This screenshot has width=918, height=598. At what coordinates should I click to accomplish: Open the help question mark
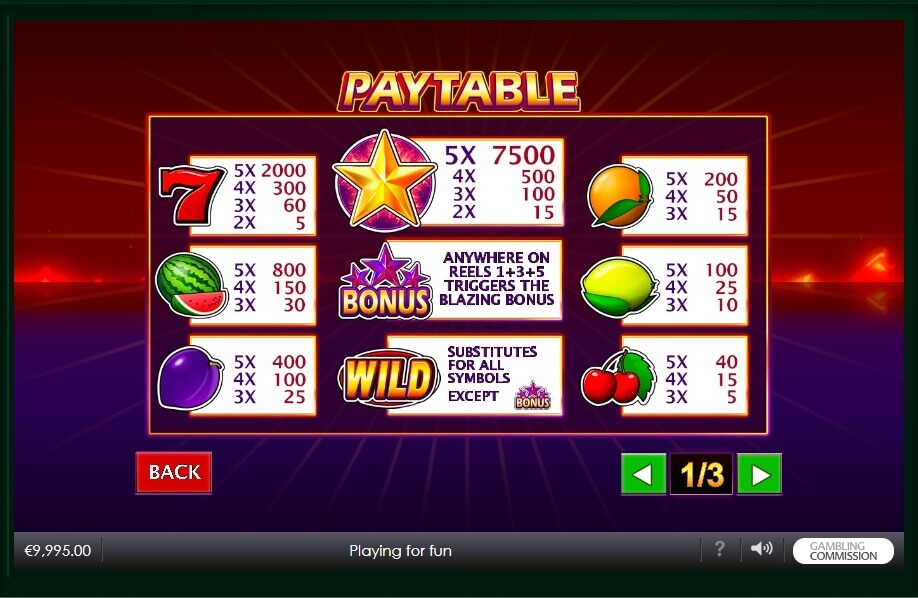click(720, 549)
